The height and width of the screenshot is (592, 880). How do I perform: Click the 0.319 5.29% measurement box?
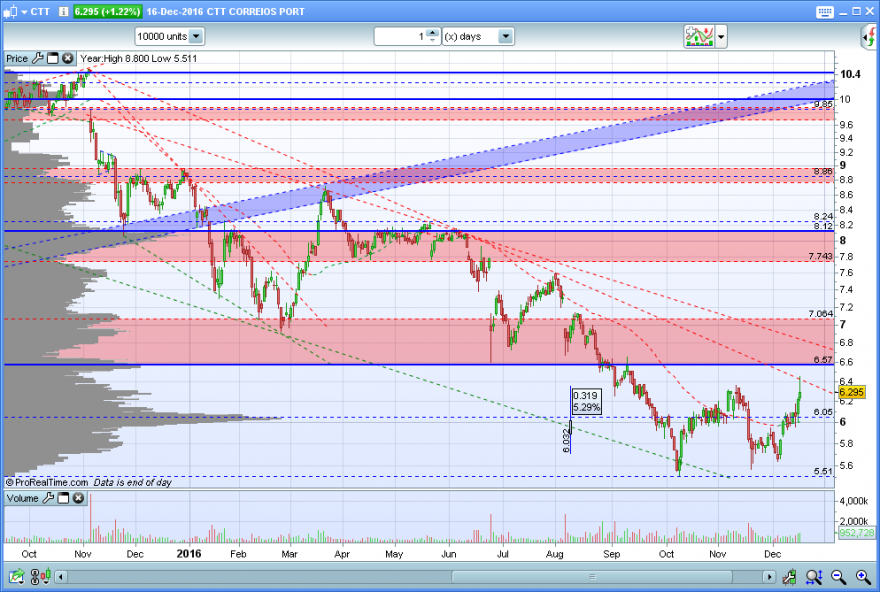point(586,402)
